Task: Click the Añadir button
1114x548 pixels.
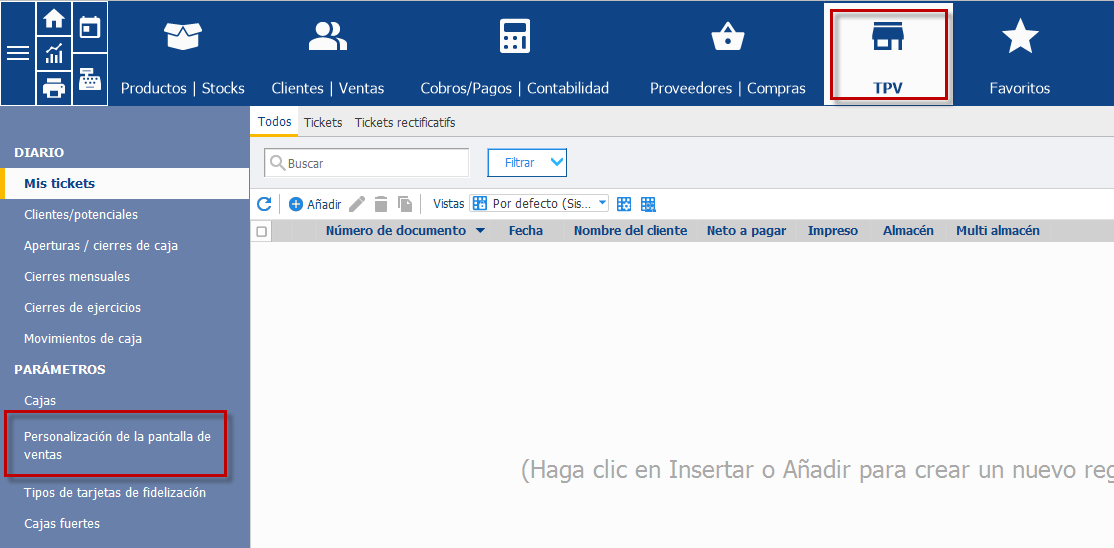Action: (315, 205)
